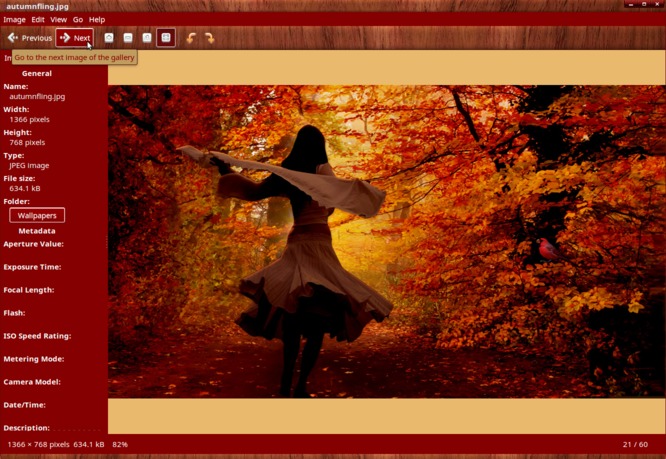This screenshot has width=666, height=459.
Task: Go to the Previous image
Action: tap(30, 38)
